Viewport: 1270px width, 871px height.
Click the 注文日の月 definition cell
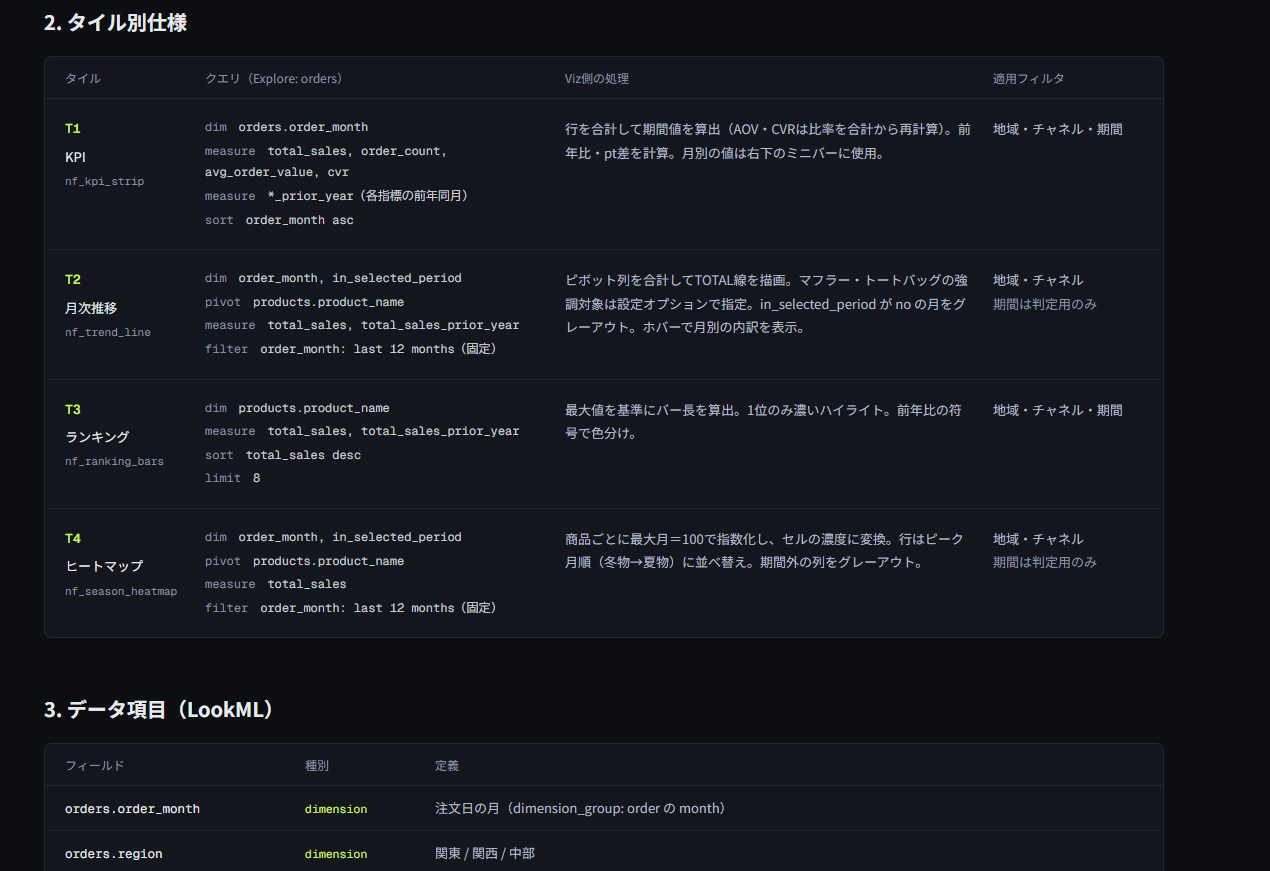pos(580,808)
